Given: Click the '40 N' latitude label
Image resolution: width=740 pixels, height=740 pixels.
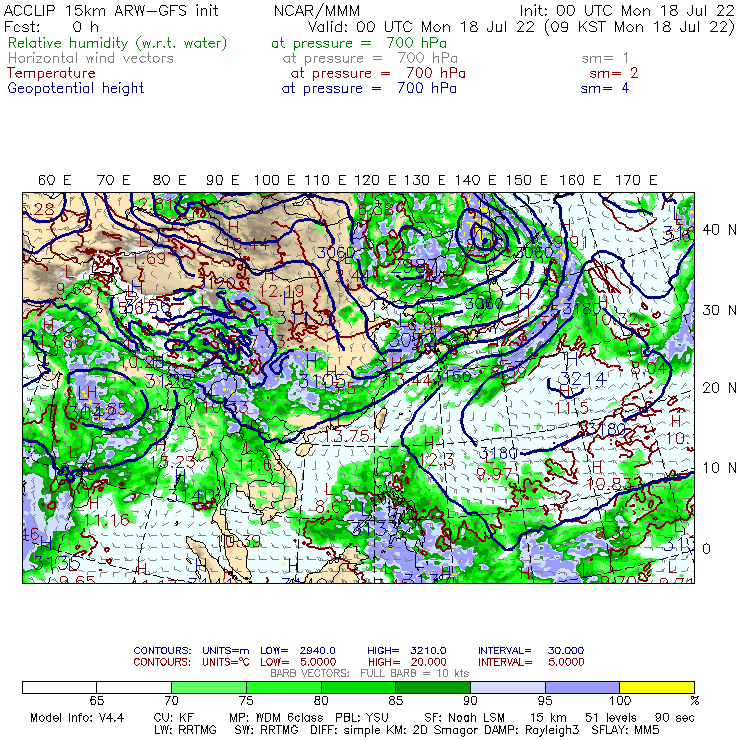Looking at the screenshot, I should (x=719, y=230).
